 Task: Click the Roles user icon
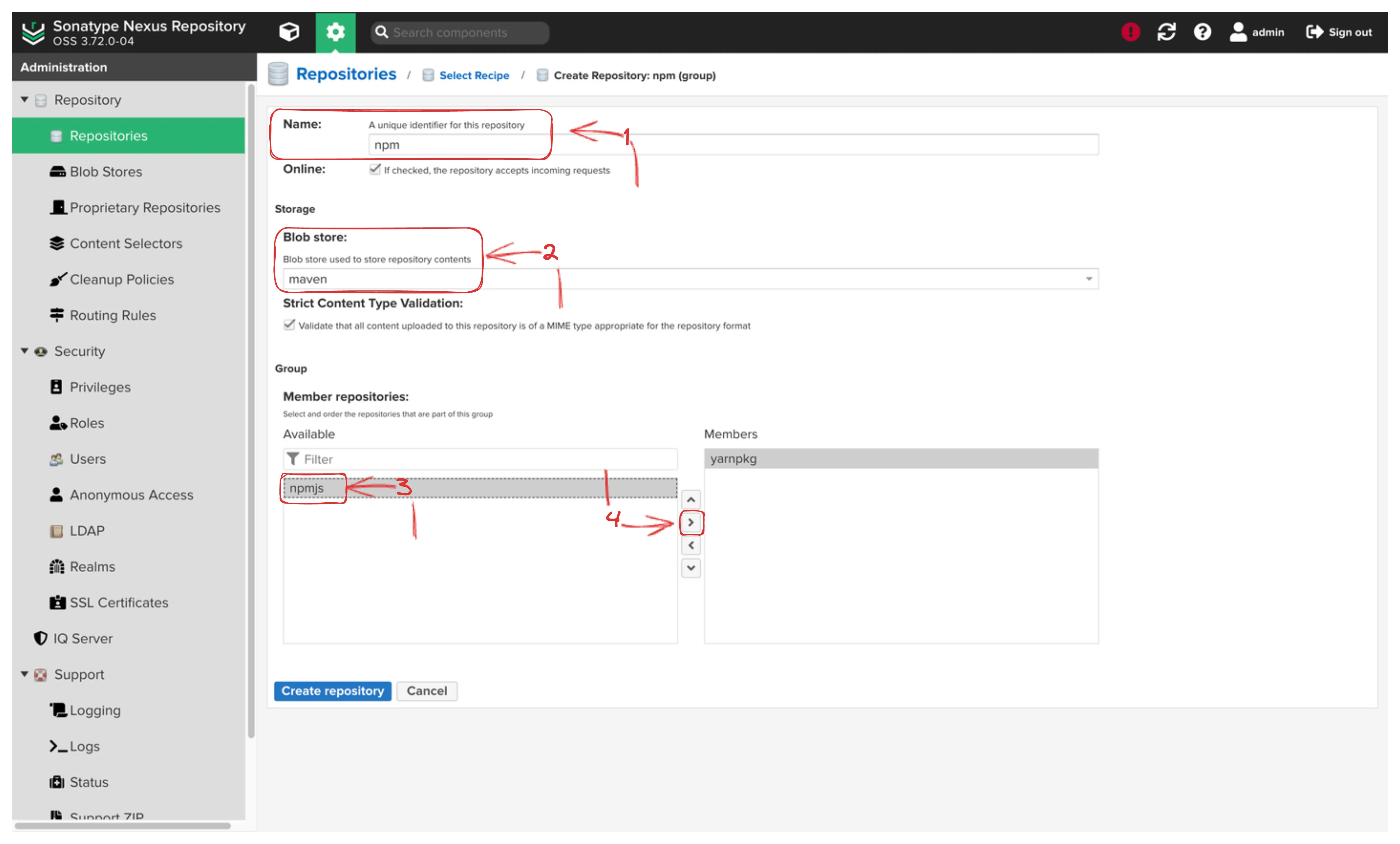(58, 423)
